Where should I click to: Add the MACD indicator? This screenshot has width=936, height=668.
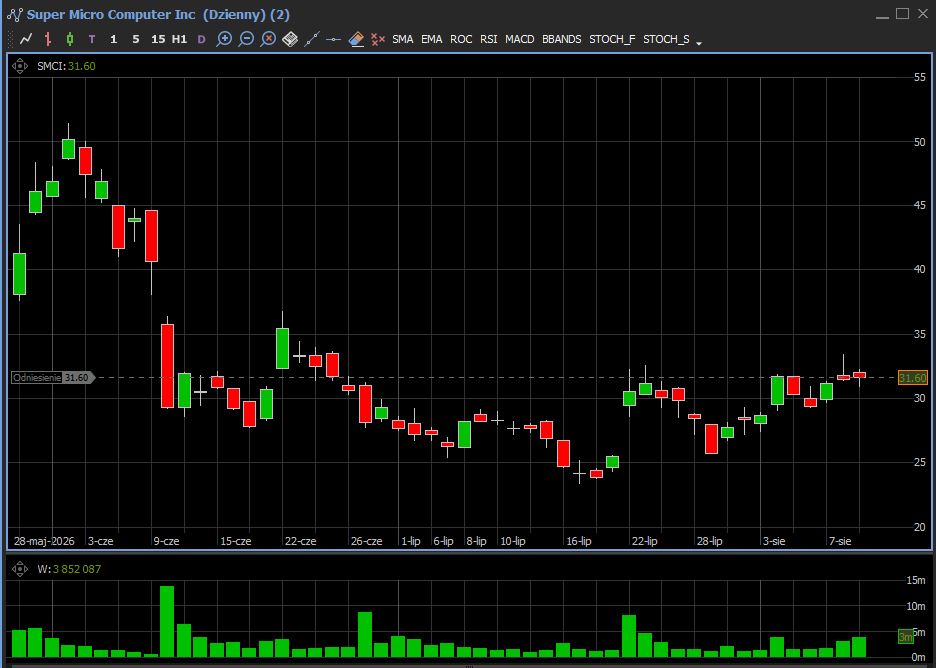pos(519,39)
